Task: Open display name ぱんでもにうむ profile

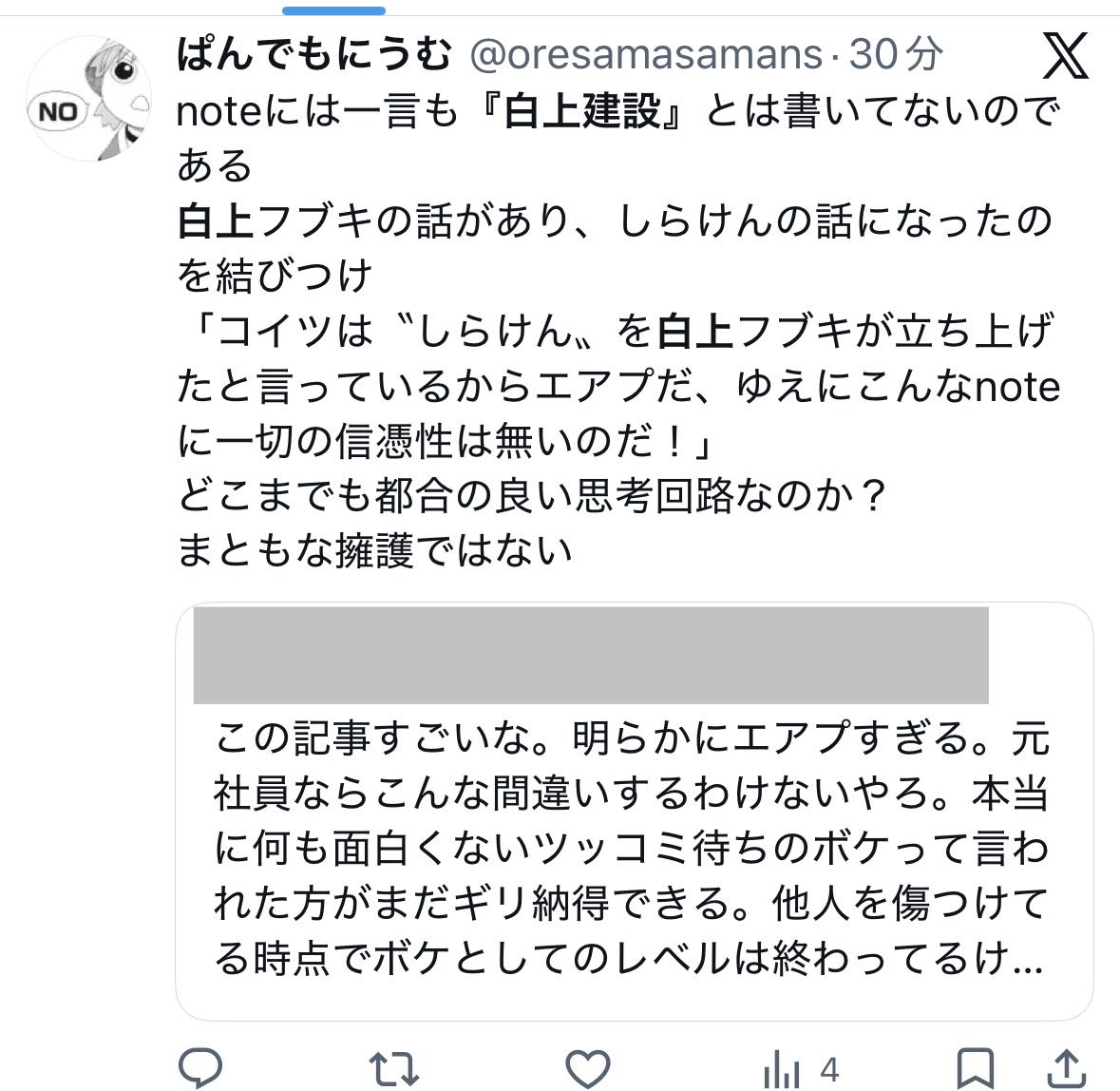Action: (x=314, y=54)
